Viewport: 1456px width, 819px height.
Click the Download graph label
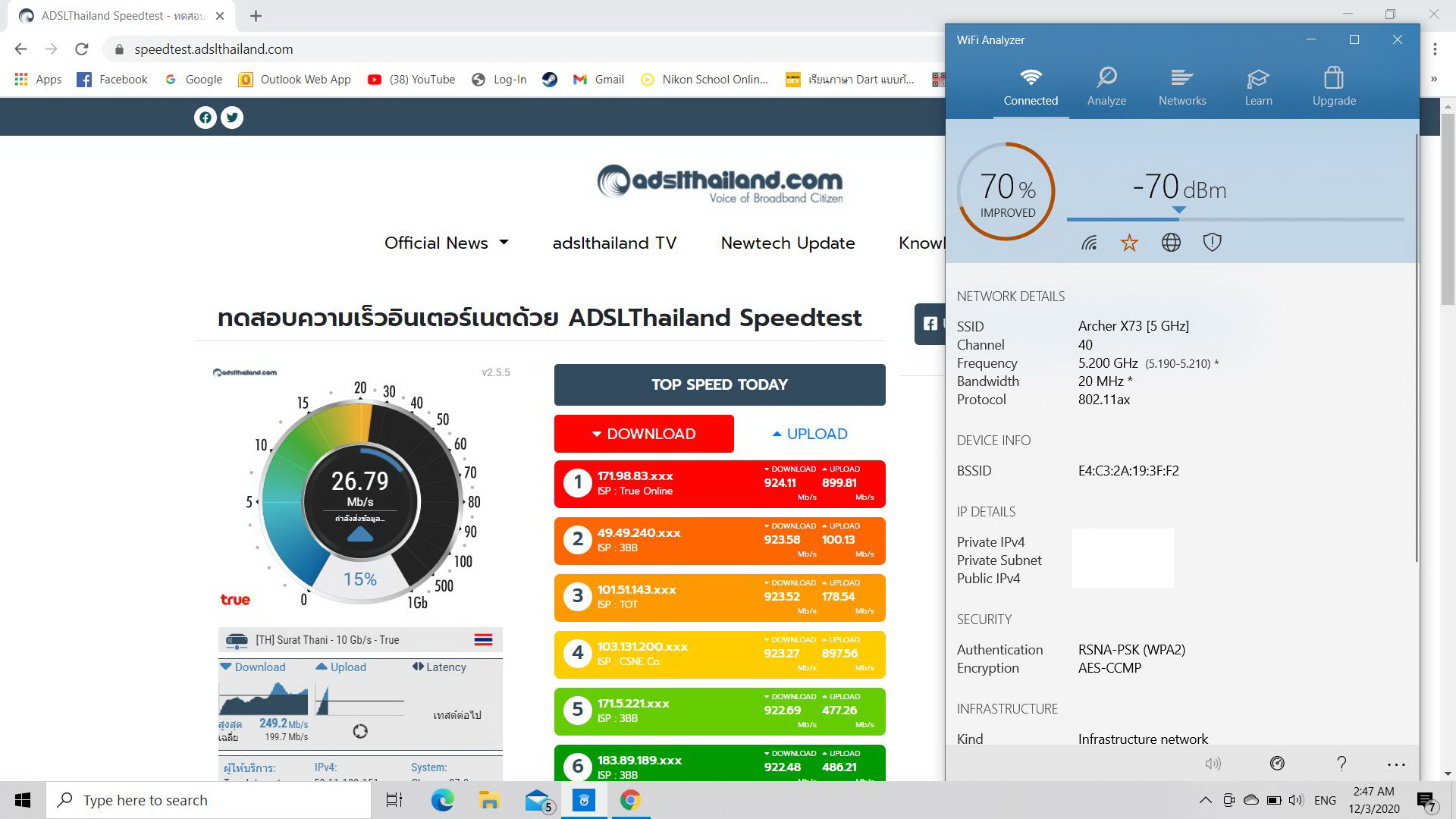(253, 667)
